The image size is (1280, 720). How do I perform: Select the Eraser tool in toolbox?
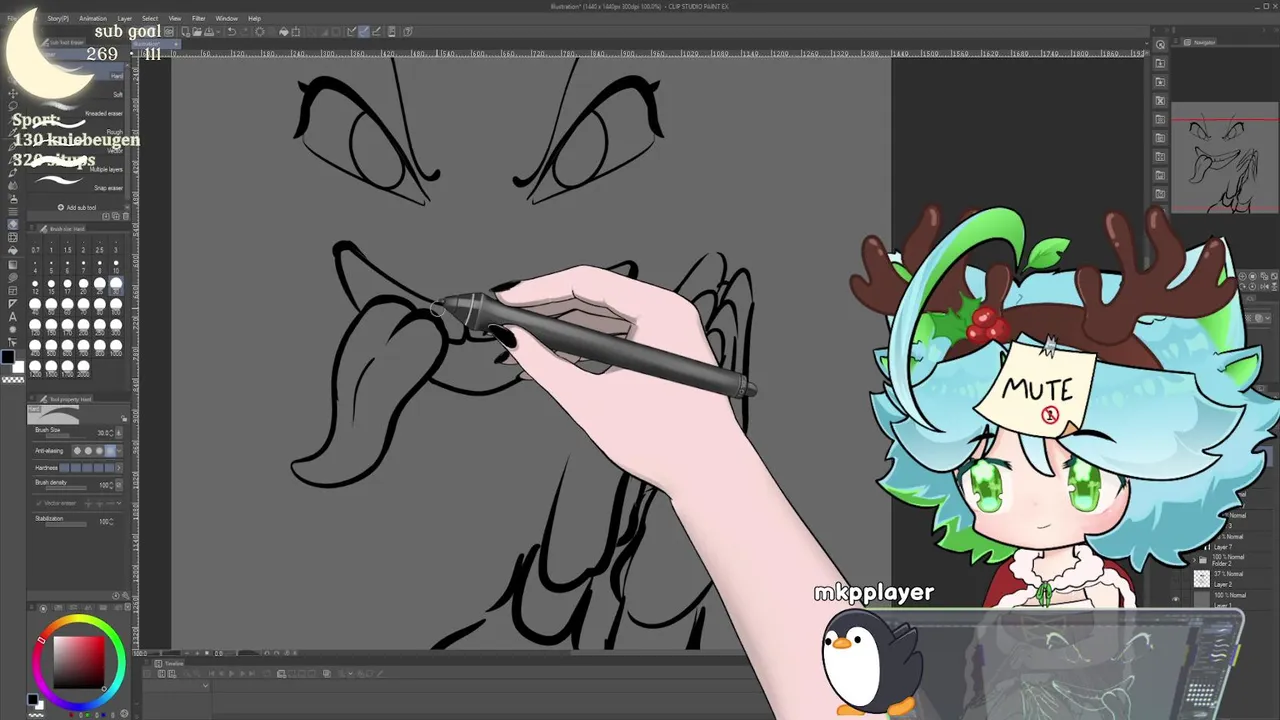coord(13,224)
